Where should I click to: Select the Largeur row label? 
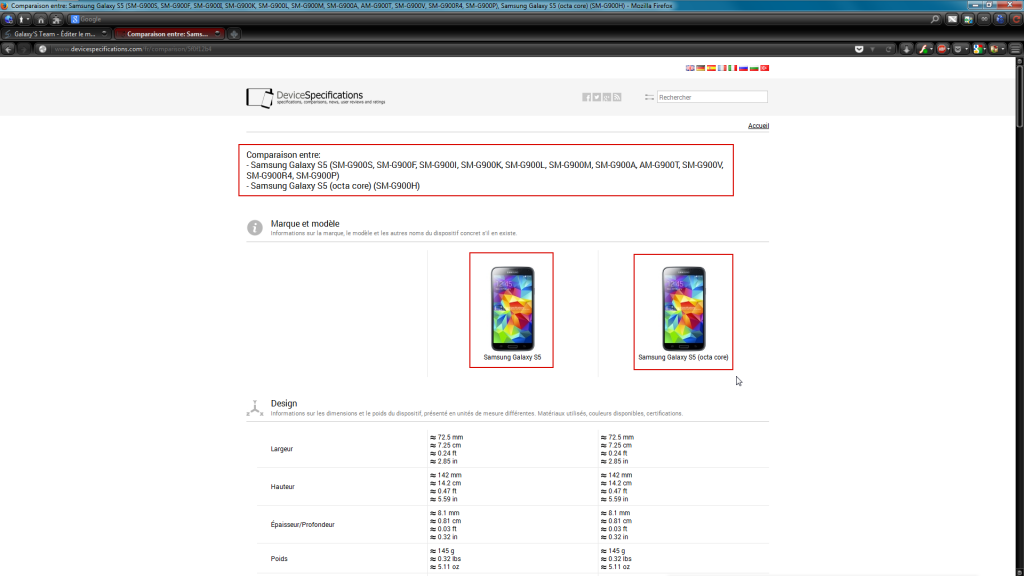281,449
